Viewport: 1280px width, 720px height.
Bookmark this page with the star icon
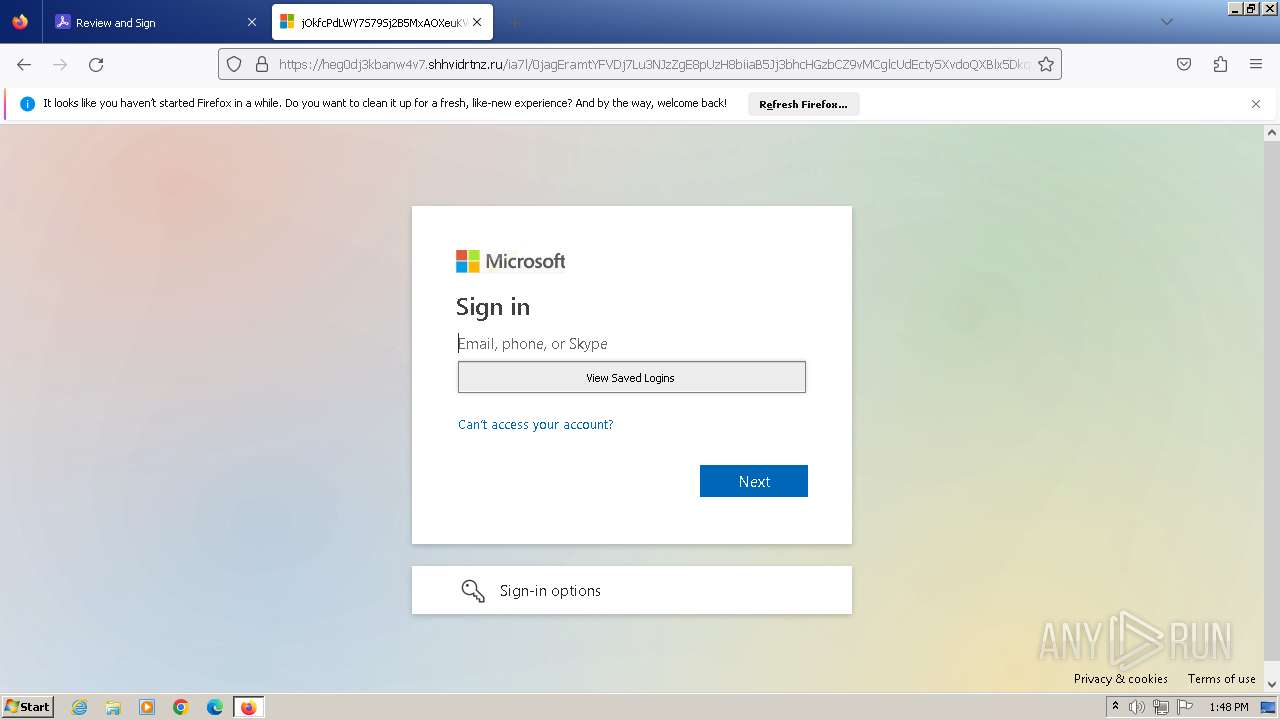1046,64
